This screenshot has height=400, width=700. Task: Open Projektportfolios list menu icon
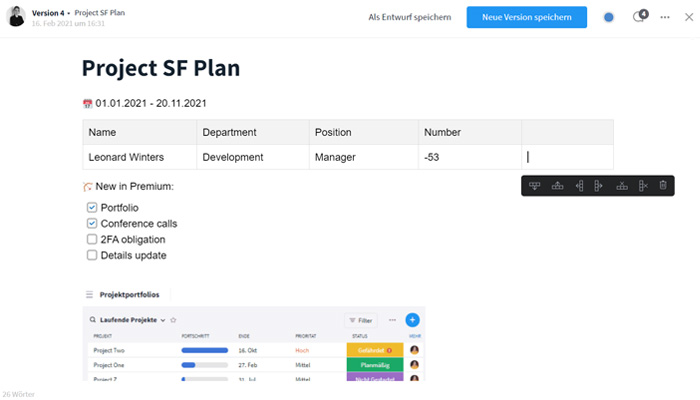(x=89, y=295)
